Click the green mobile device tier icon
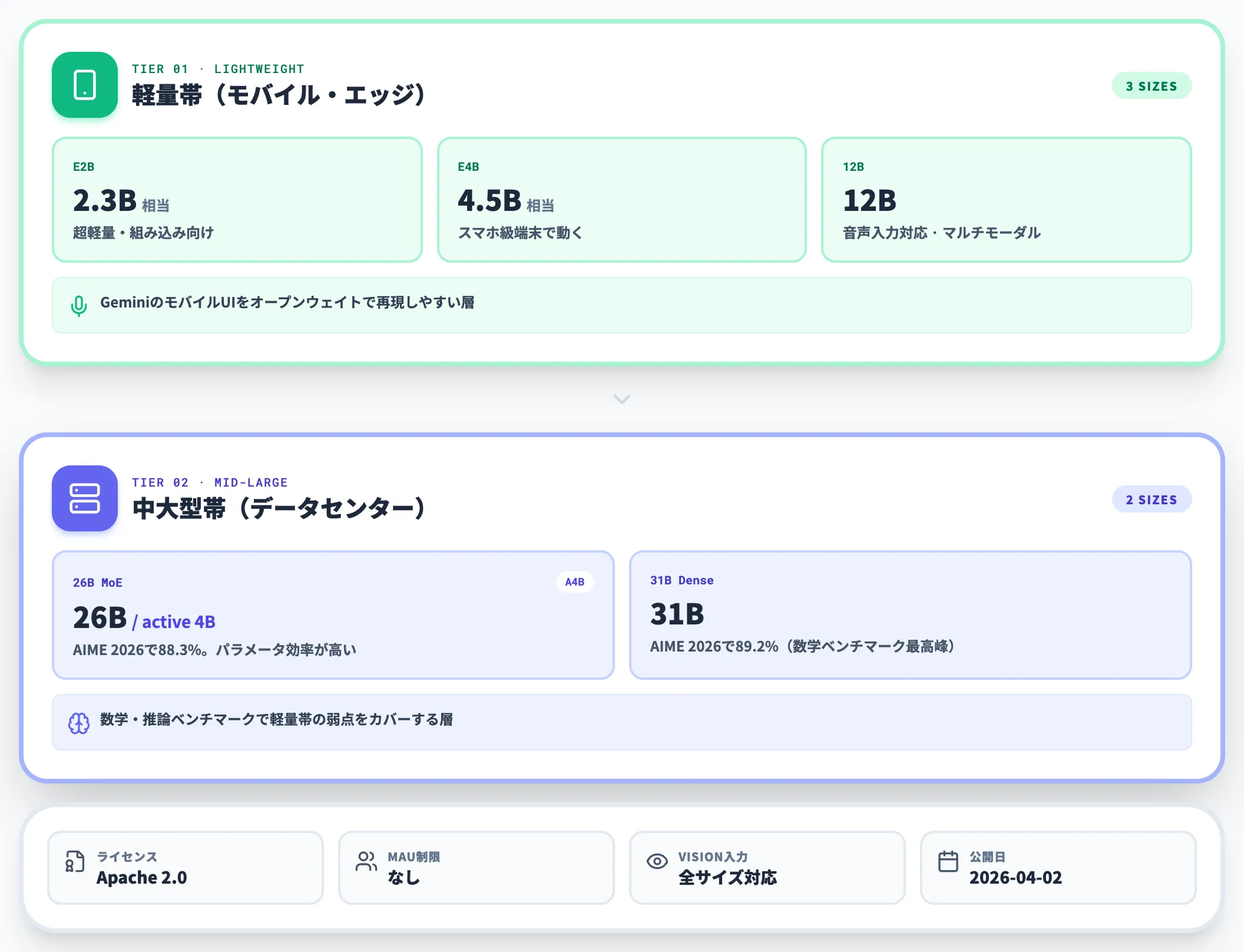1244x952 pixels. coord(85,85)
